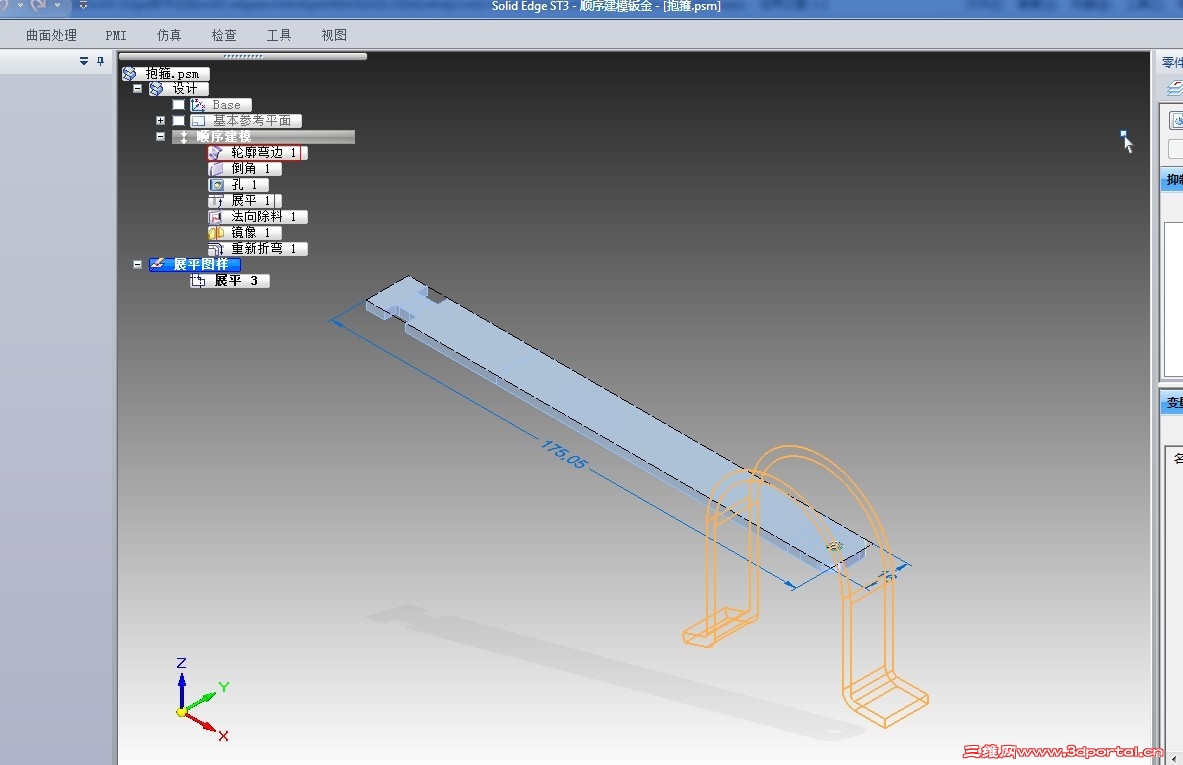
Task: Open the left panel options dropdown arrow
Action: (x=84, y=61)
